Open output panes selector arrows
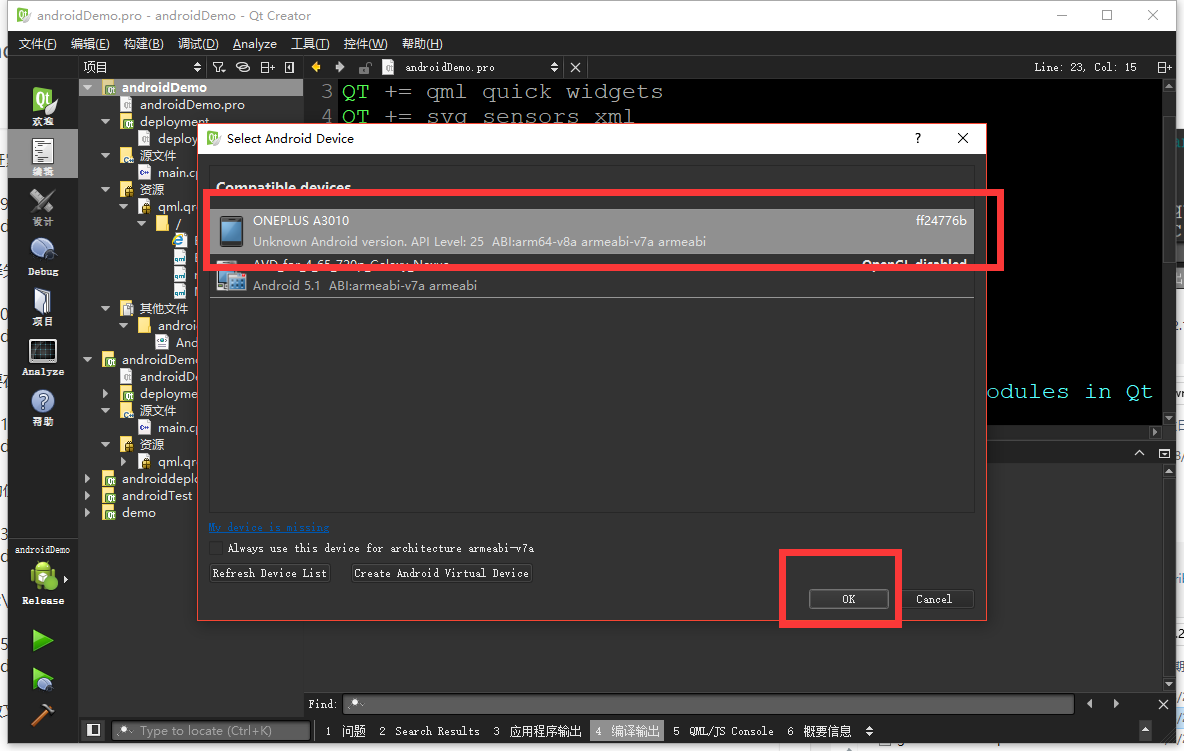 point(869,731)
